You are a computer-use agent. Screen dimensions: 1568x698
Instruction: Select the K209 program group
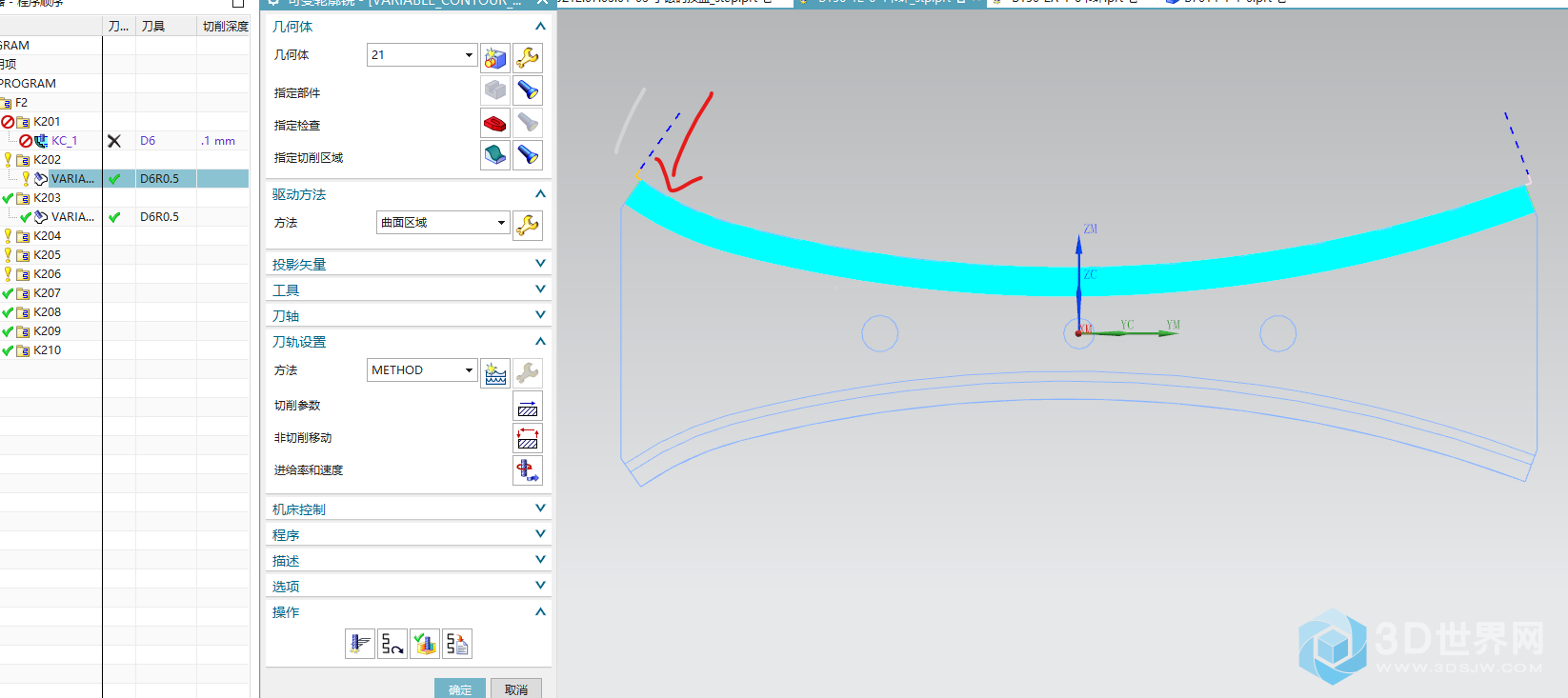(47, 331)
